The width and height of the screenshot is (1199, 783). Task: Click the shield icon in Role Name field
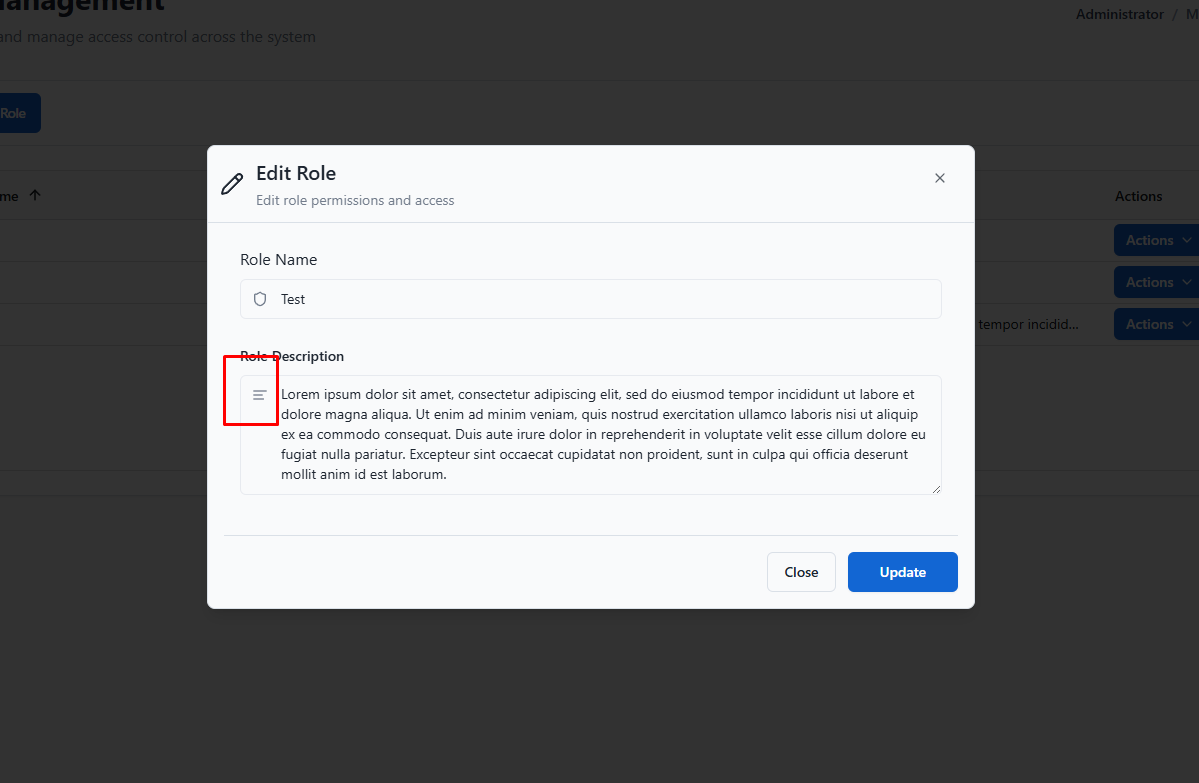point(260,299)
